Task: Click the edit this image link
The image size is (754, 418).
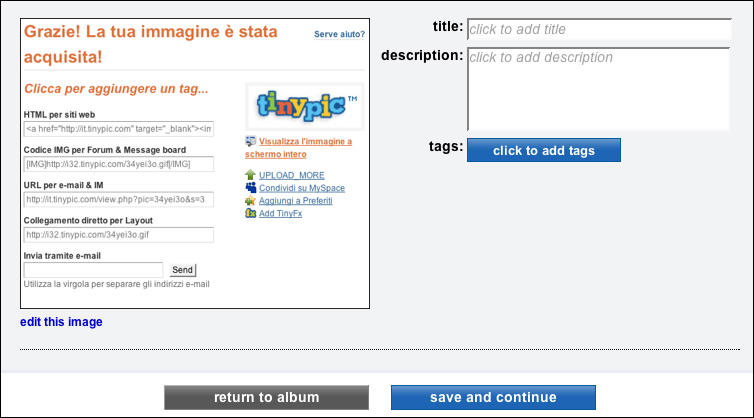Action: click(61, 322)
